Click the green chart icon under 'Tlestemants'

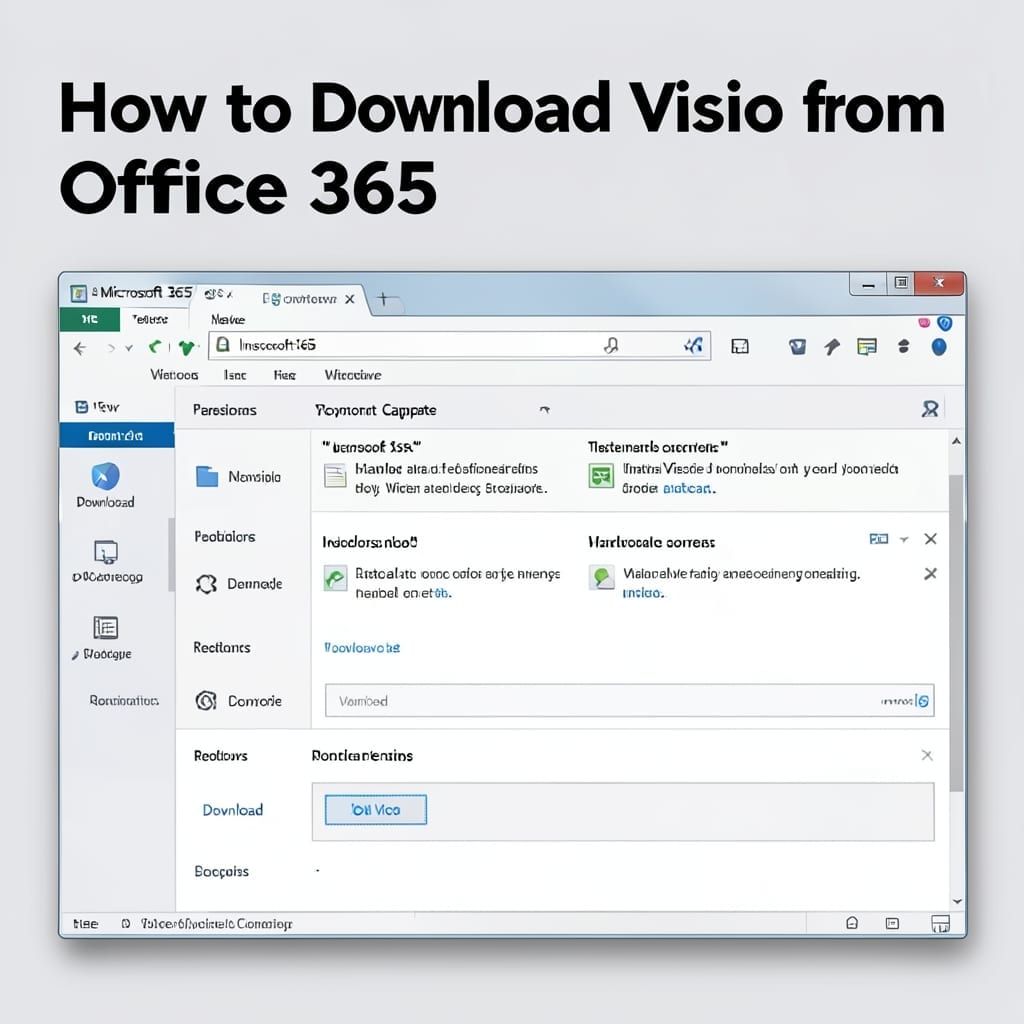pos(601,475)
